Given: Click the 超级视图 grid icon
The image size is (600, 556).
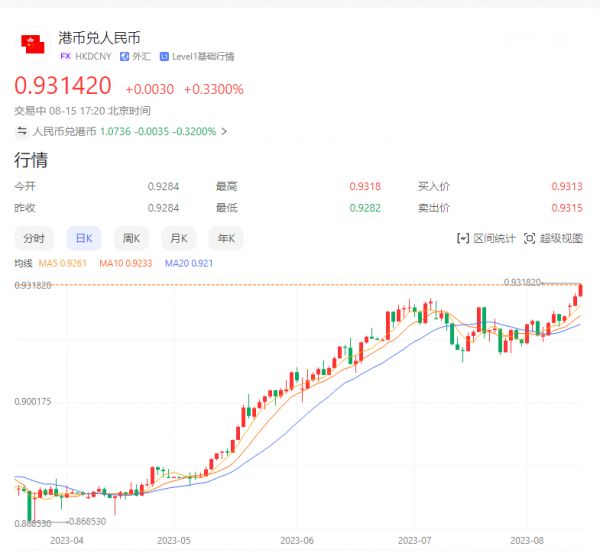Looking at the screenshot, I should [530, 238].
